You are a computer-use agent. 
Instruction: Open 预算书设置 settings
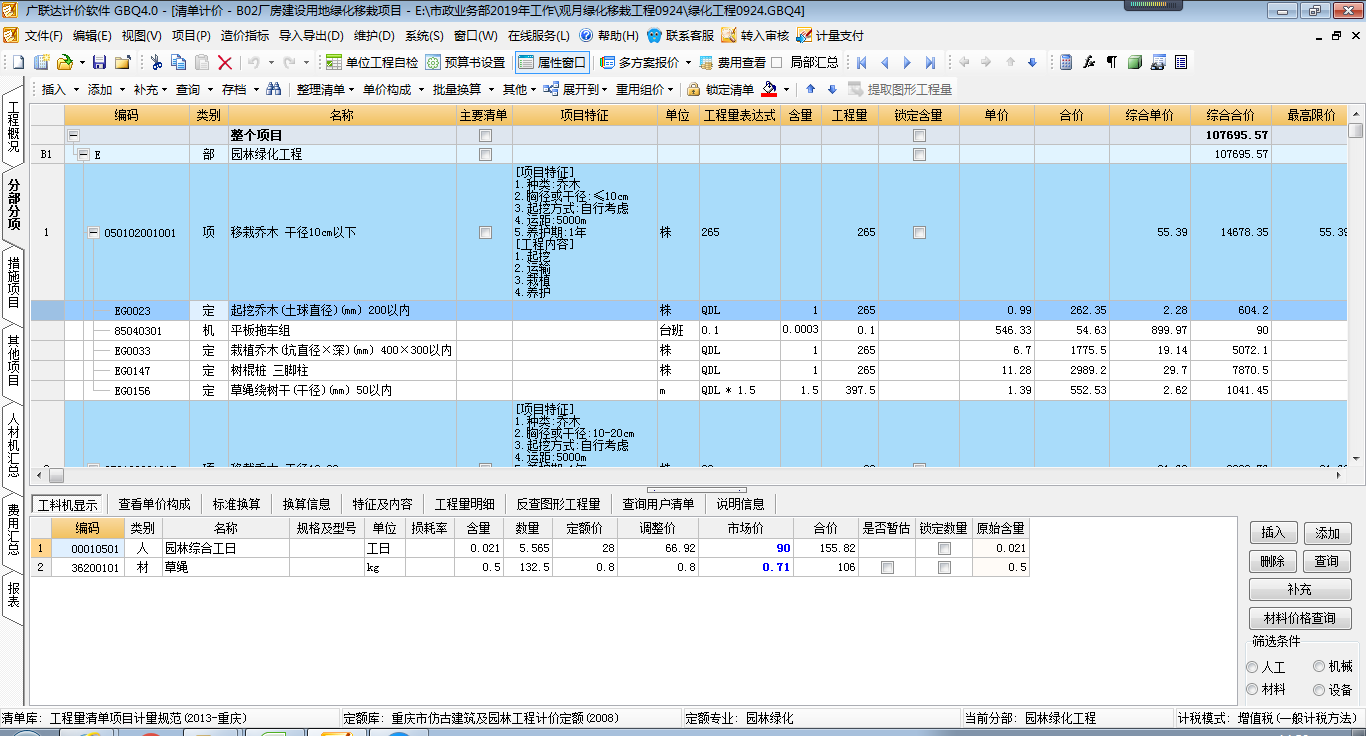pyautogui.click(x=466, y=62)
